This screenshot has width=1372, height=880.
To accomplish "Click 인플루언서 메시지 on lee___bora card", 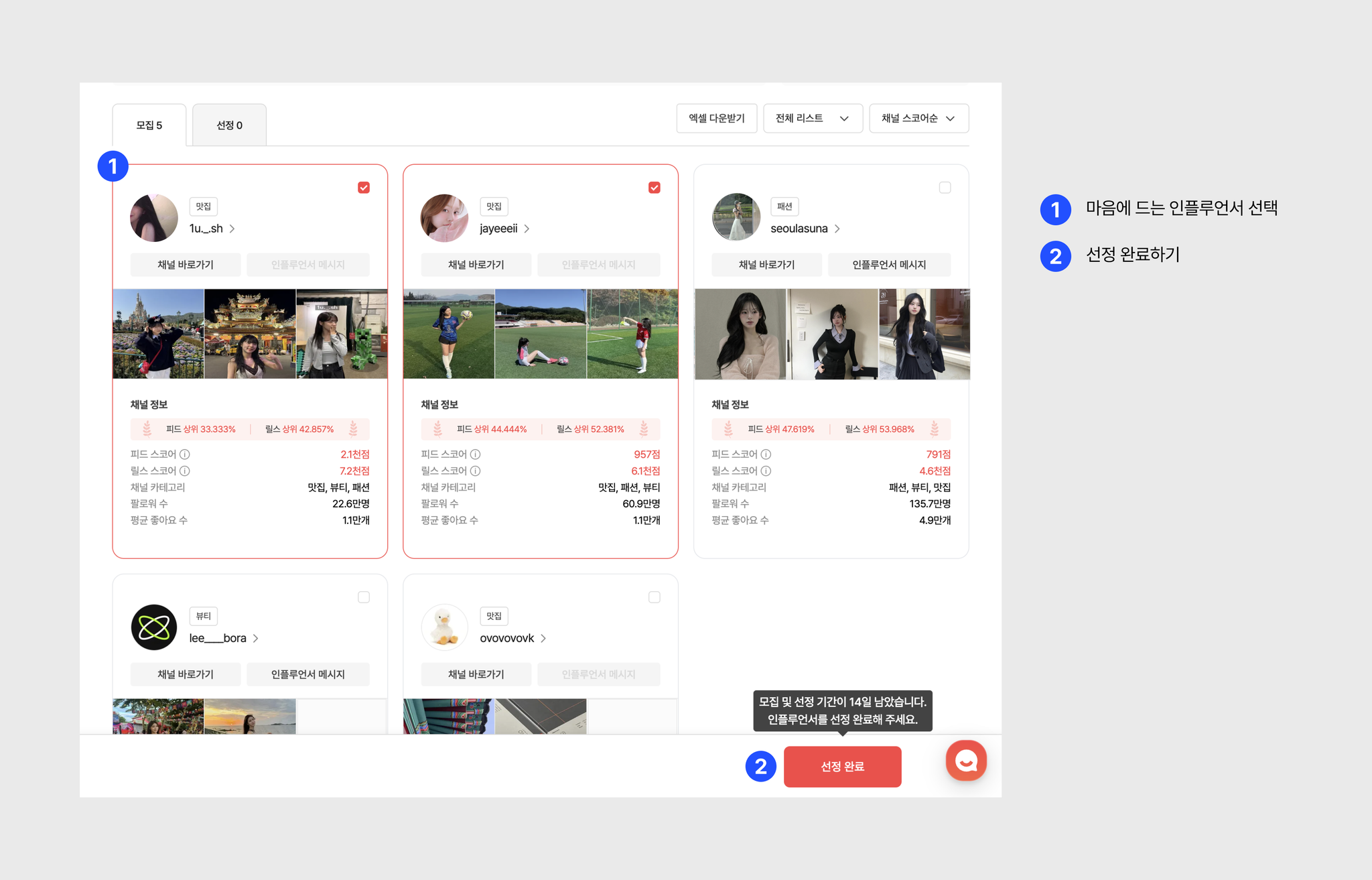I will pos(308,674).
